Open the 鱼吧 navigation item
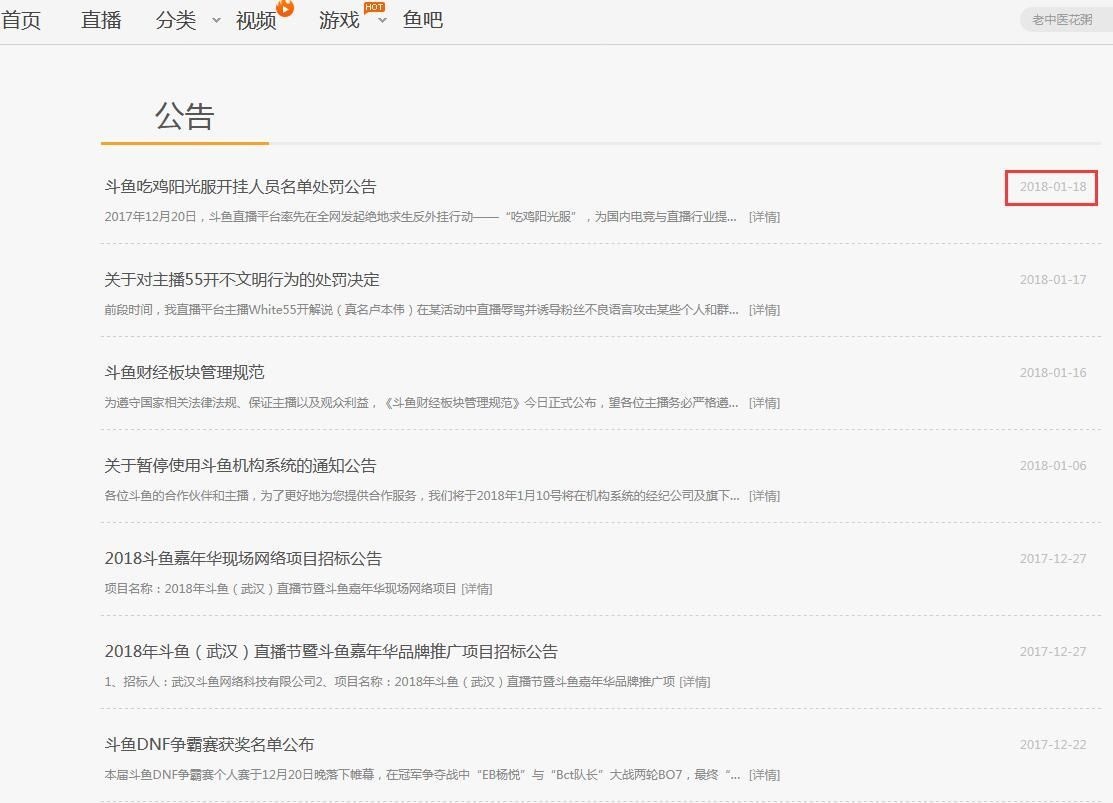1113x803 pixels. 423,20
